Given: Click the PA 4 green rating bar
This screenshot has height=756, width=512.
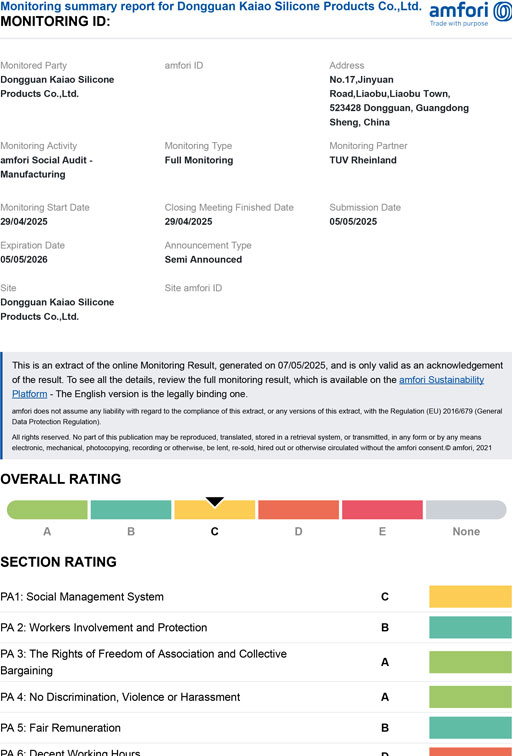Looking at the screenshot, I should click(471, 697).
